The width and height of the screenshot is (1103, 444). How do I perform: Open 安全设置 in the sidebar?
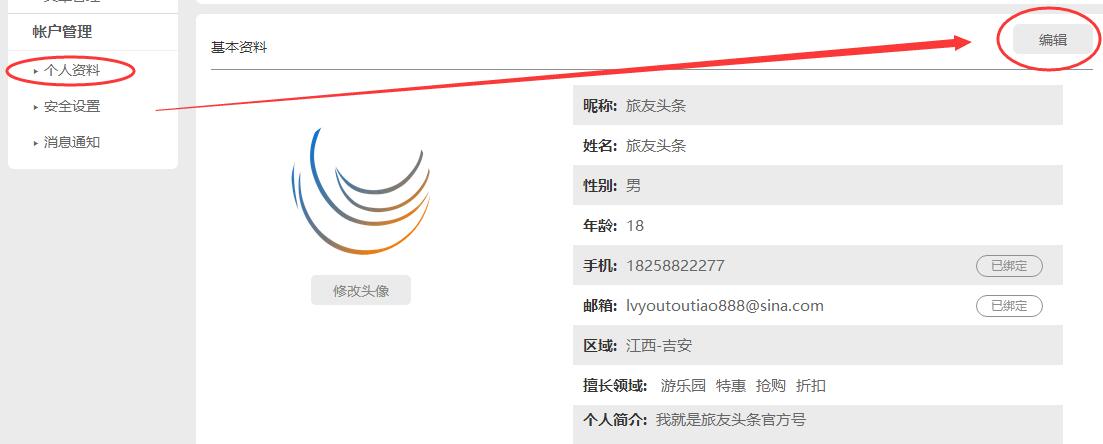pos(72,107)
